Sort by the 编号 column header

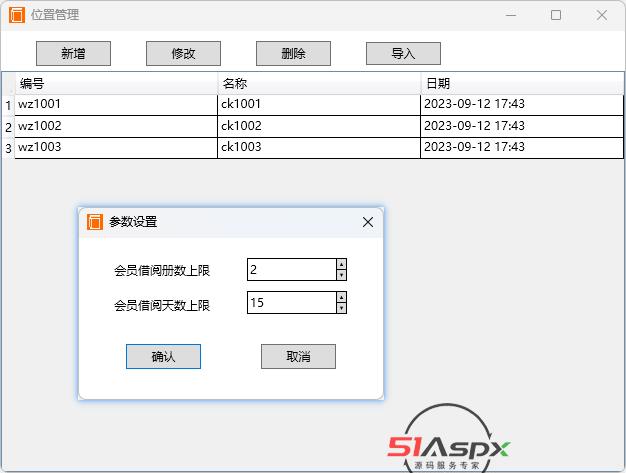point(116,83)
